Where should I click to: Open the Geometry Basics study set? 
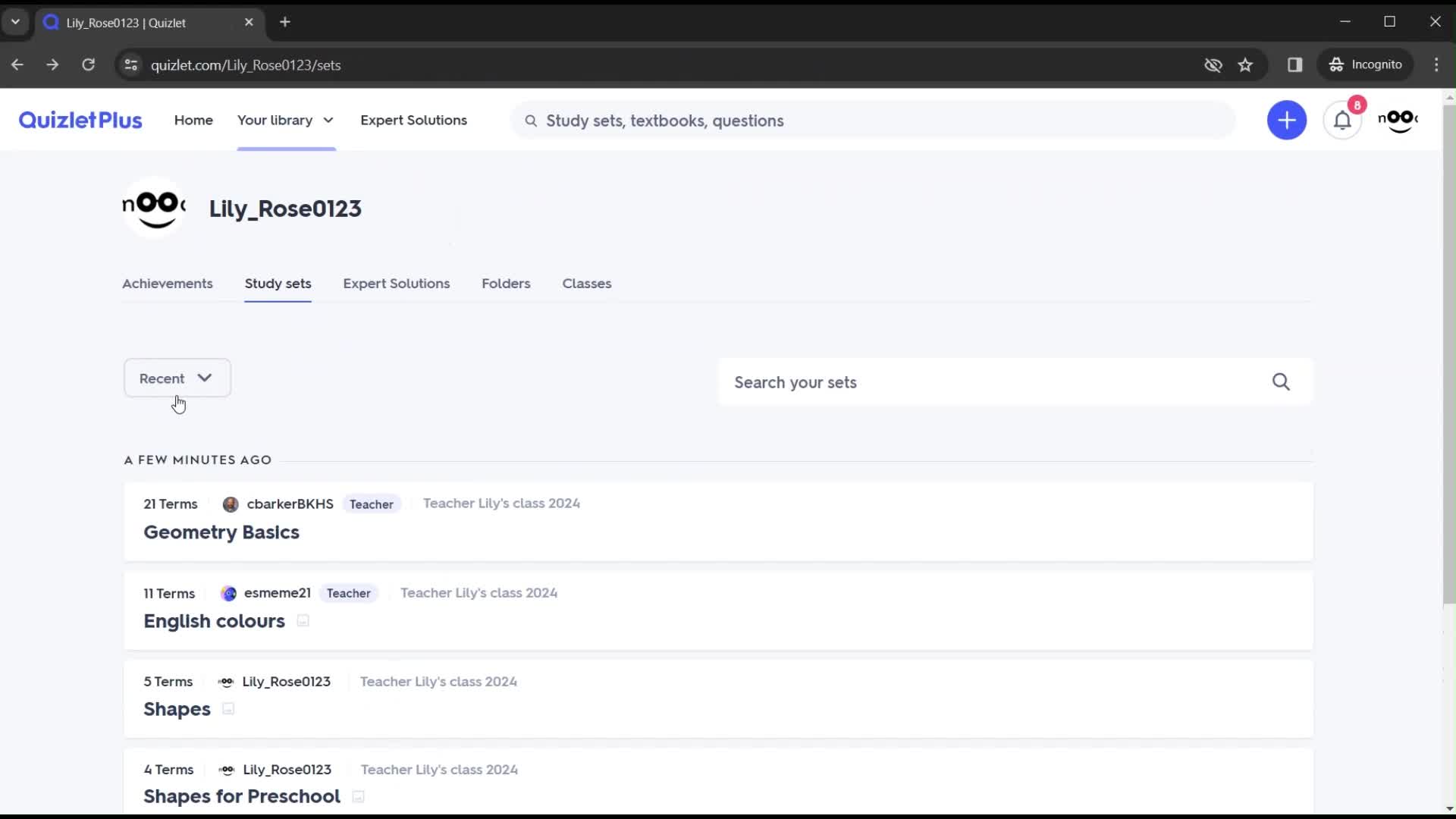pyautogui.click(x=221, y=531)
